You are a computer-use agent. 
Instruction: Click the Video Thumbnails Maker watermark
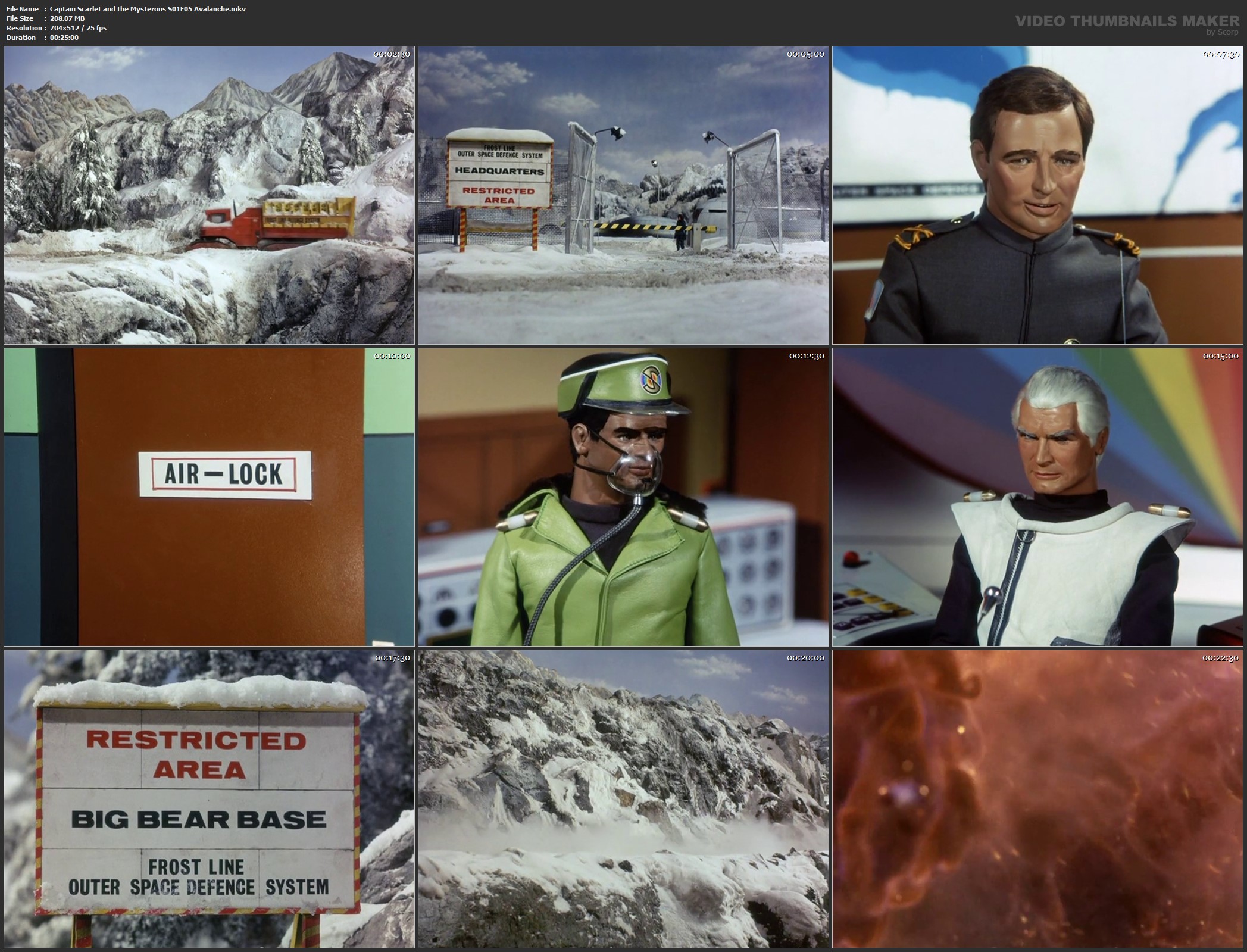[1127, 21]
